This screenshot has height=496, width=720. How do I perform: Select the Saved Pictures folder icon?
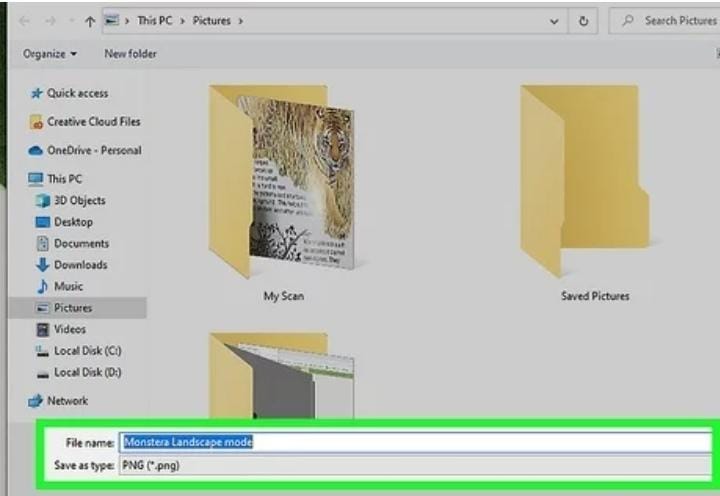pyautogui.click(x=585, y=180)
